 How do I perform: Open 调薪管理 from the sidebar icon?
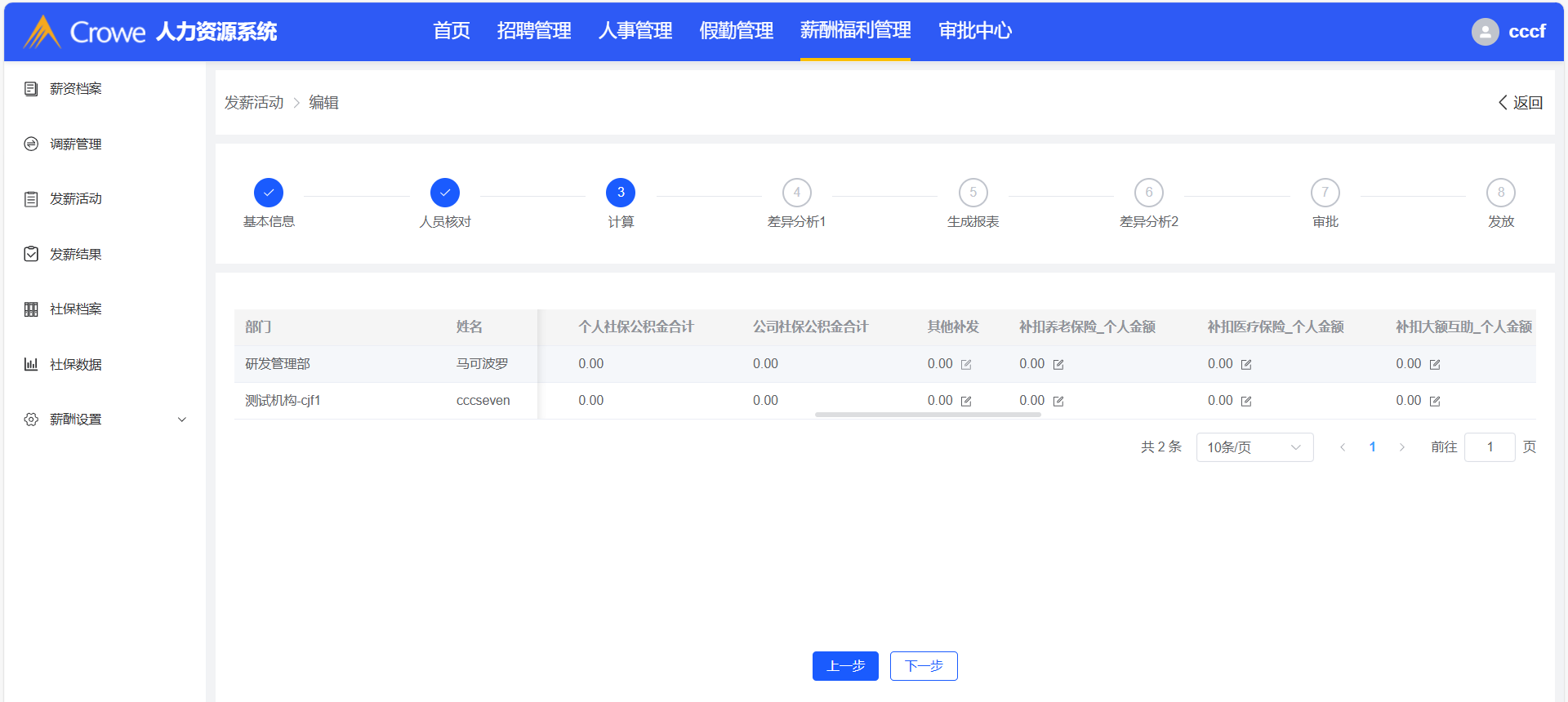pyautogui.click(x=31, y=144)
